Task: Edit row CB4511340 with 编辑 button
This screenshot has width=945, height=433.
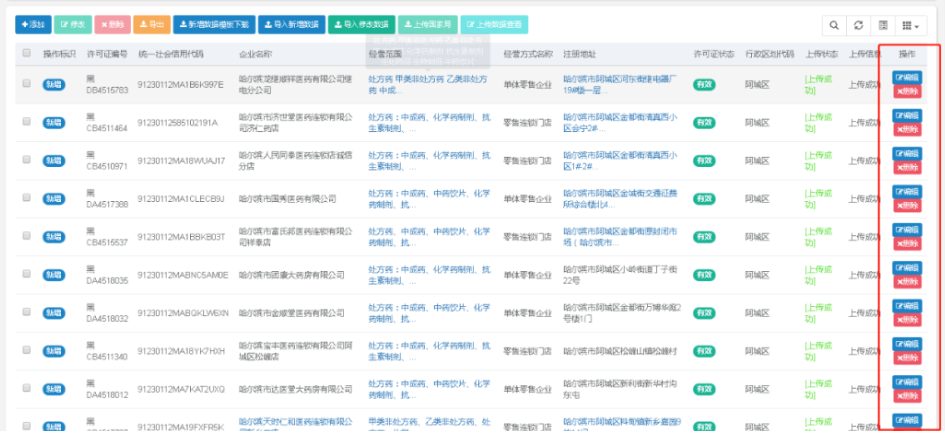Action: 907,344
